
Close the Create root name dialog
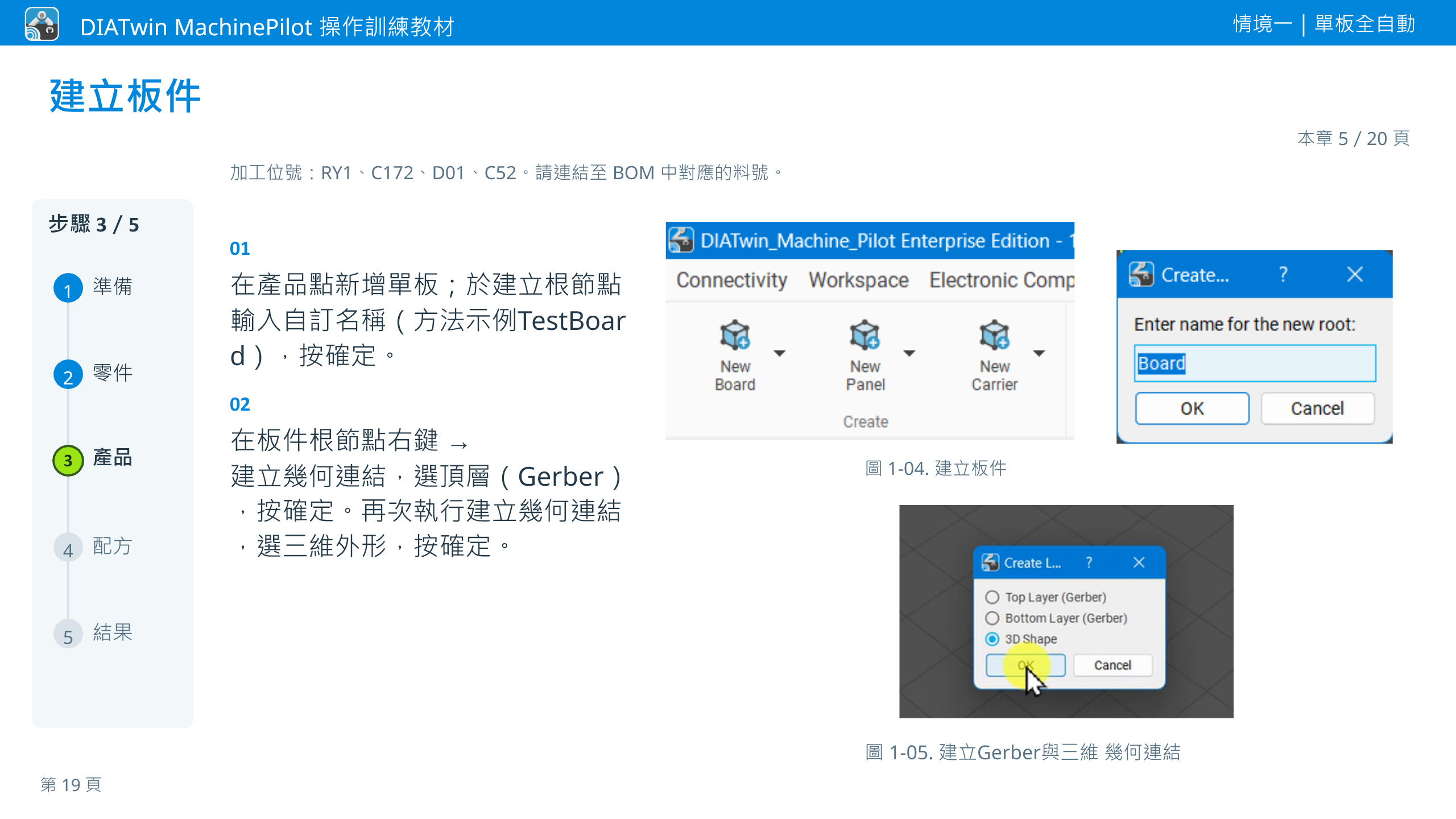1355,274
